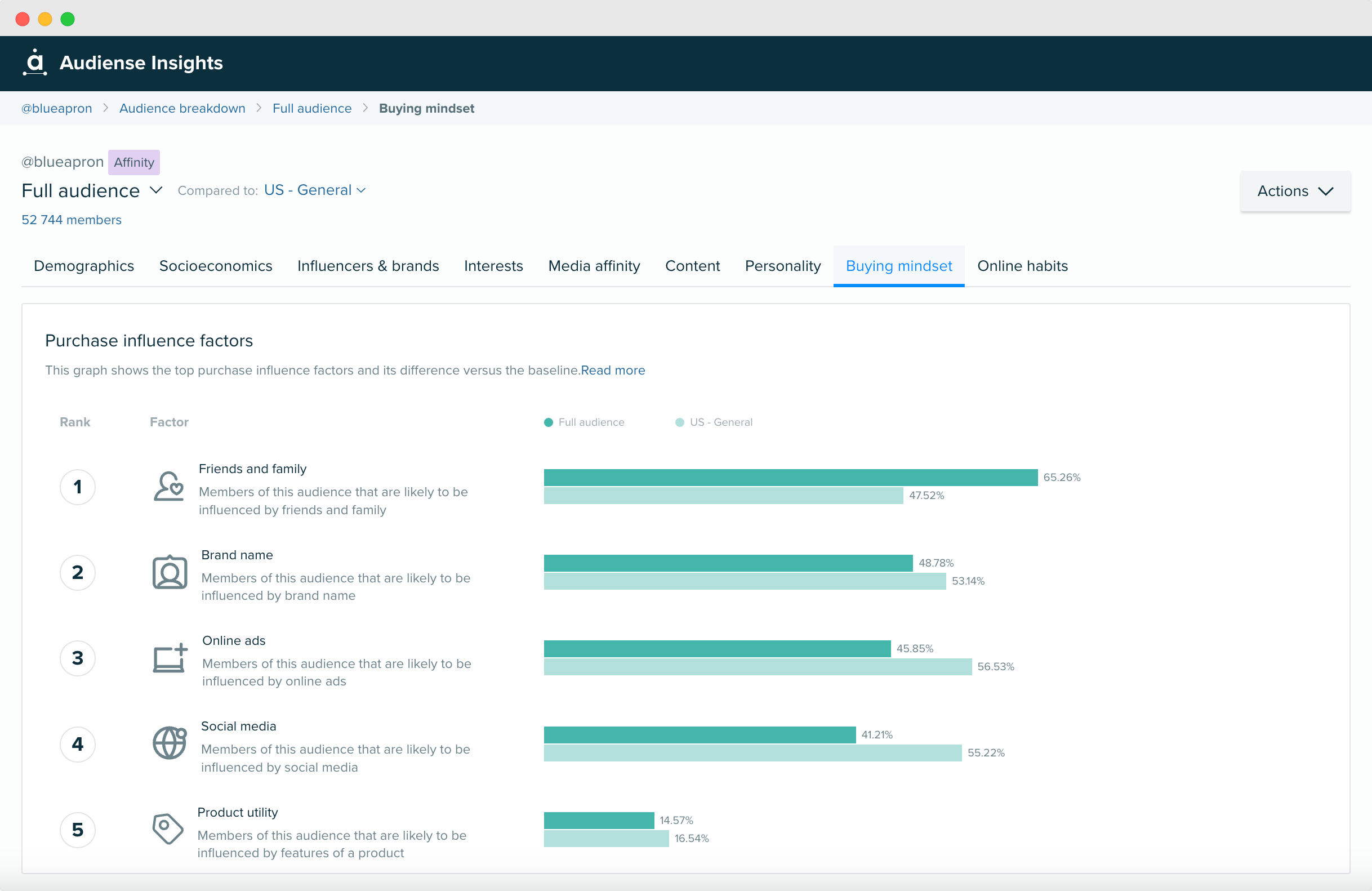Click the Full audience legend dot
1372x891 pixels.
tap(548, 422)
